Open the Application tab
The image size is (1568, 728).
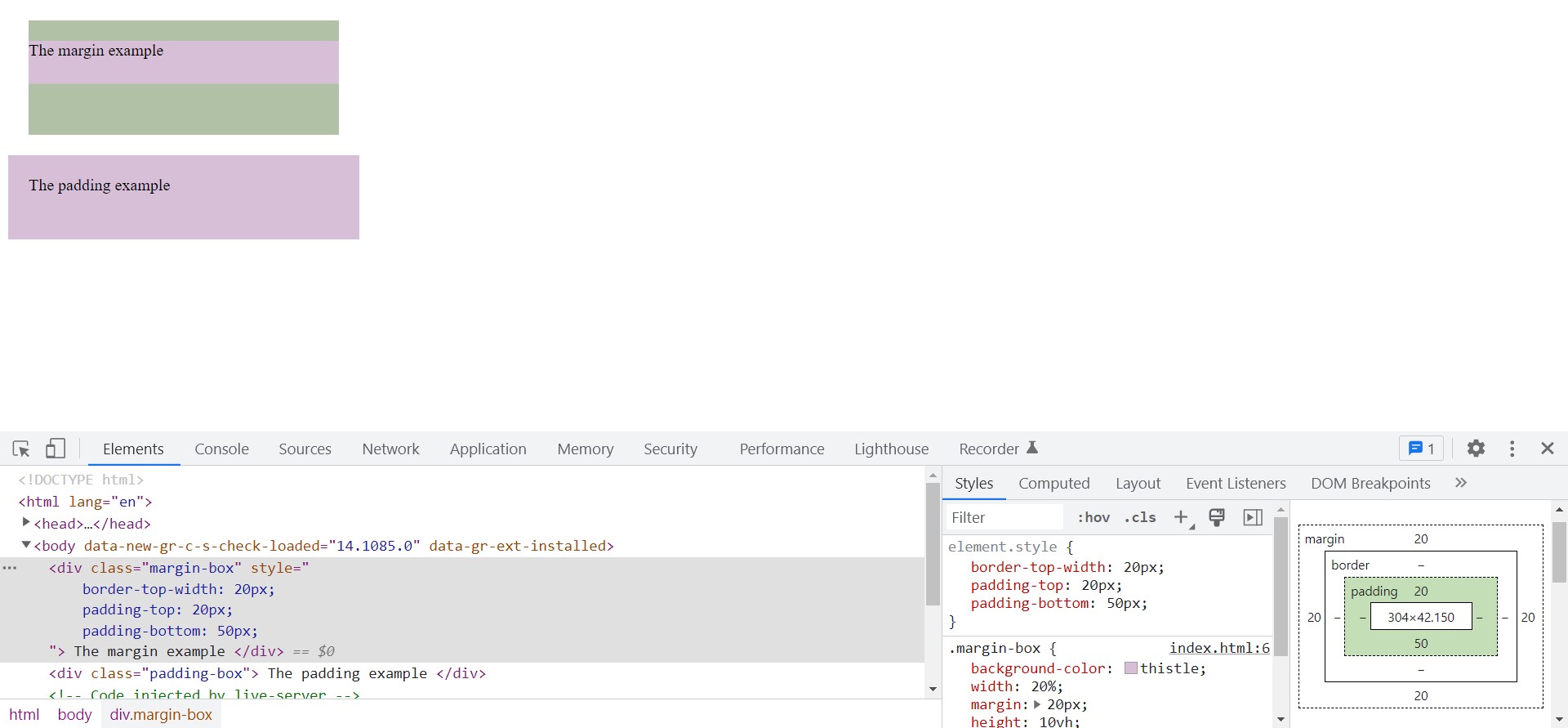click(x=488, y=449)
